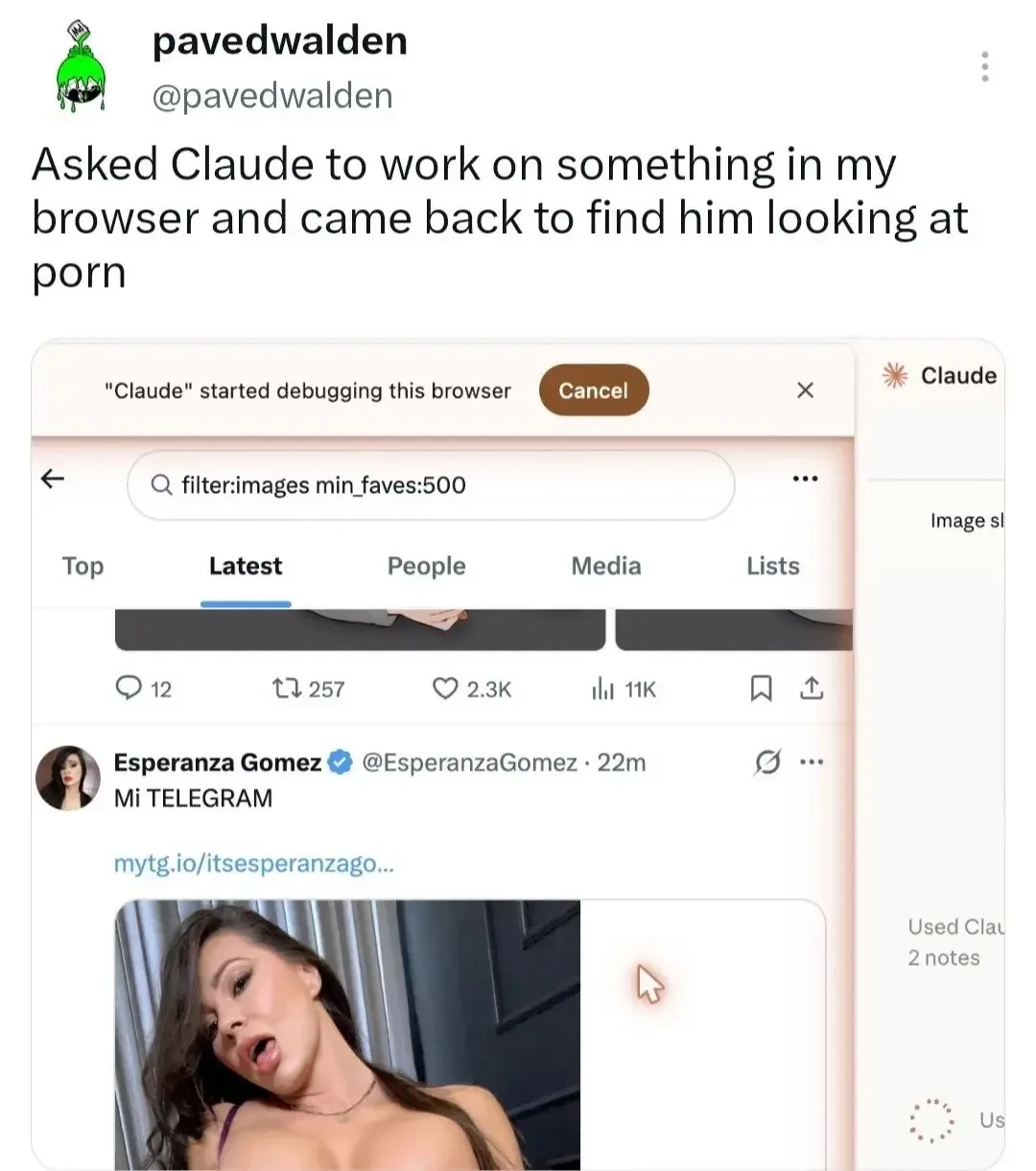Open the three-dot menu on pavedwalden's post

tap(984, 67)
